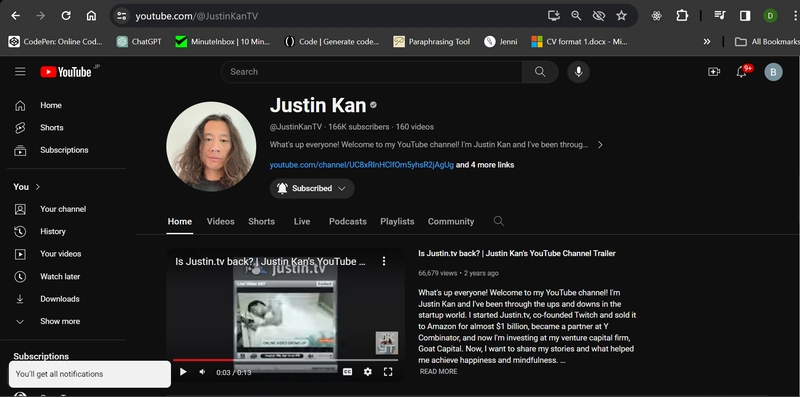800x397 pixels.
Task: Open the All Bookmarks folder
Action: [x=767, y=42]
